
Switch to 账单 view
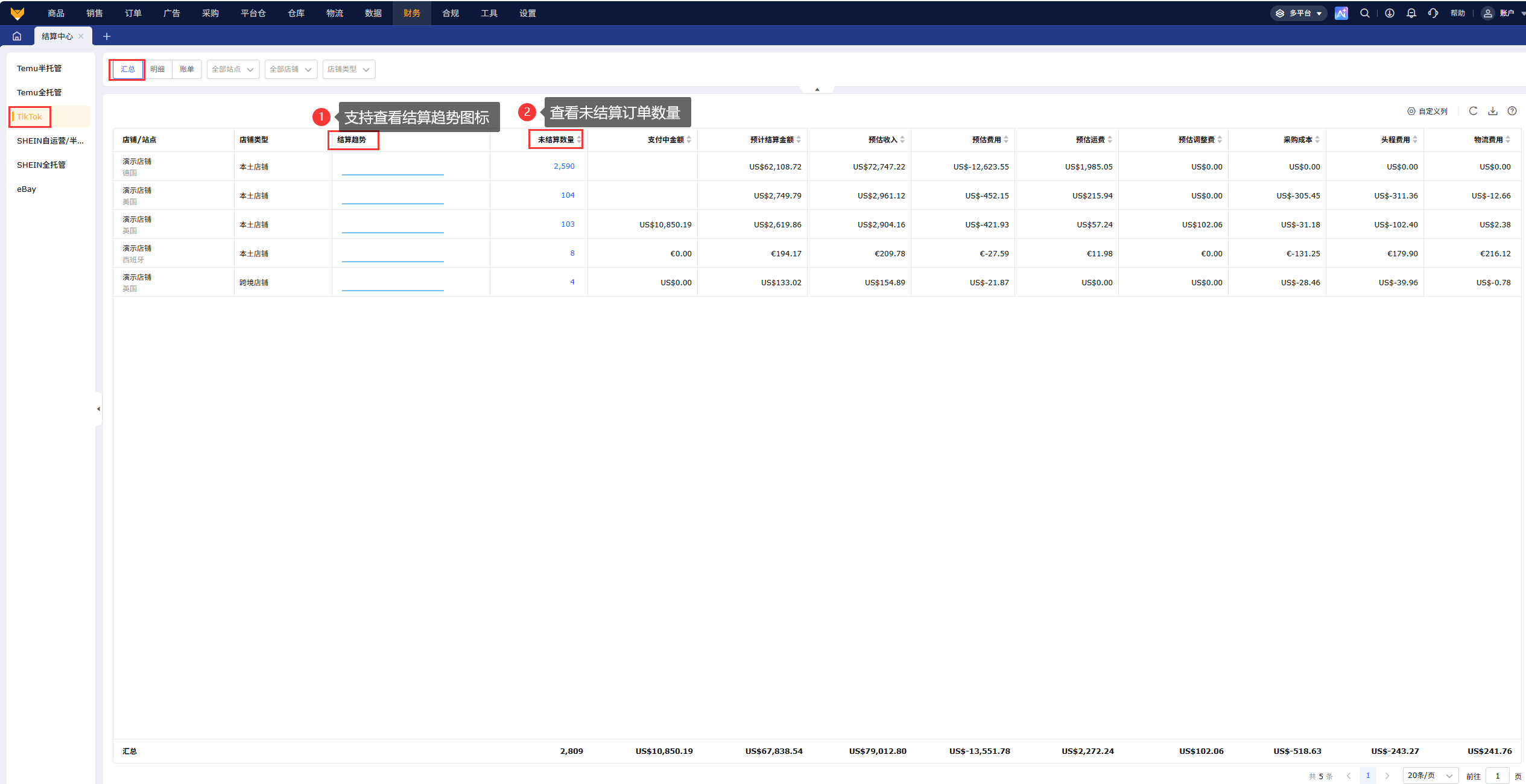pos(187,69)
